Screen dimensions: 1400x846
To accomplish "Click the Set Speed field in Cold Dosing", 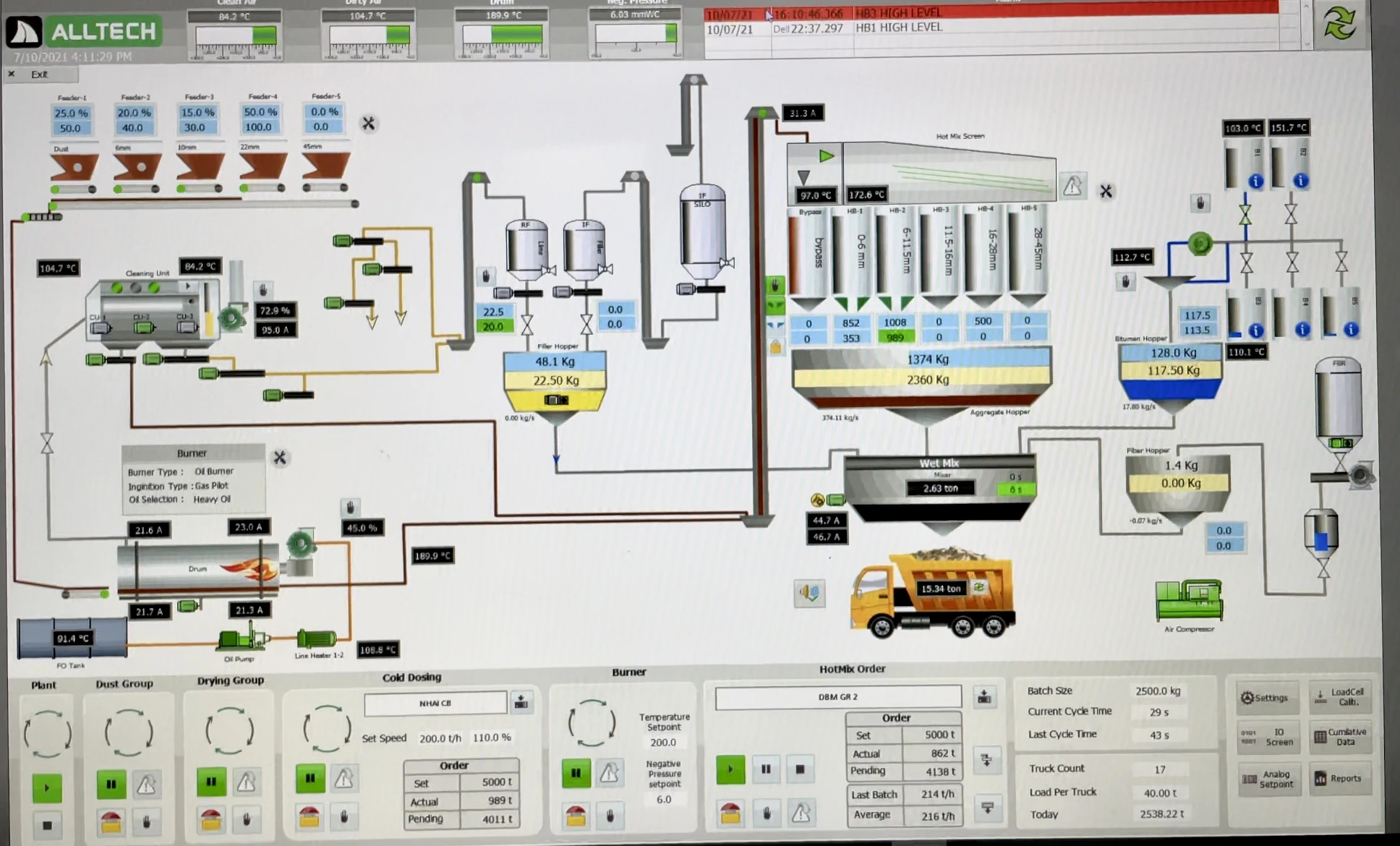I will 439,738.
